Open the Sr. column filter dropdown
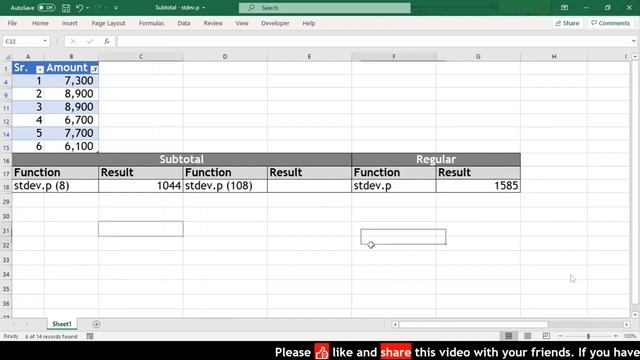 click(40, 69)
